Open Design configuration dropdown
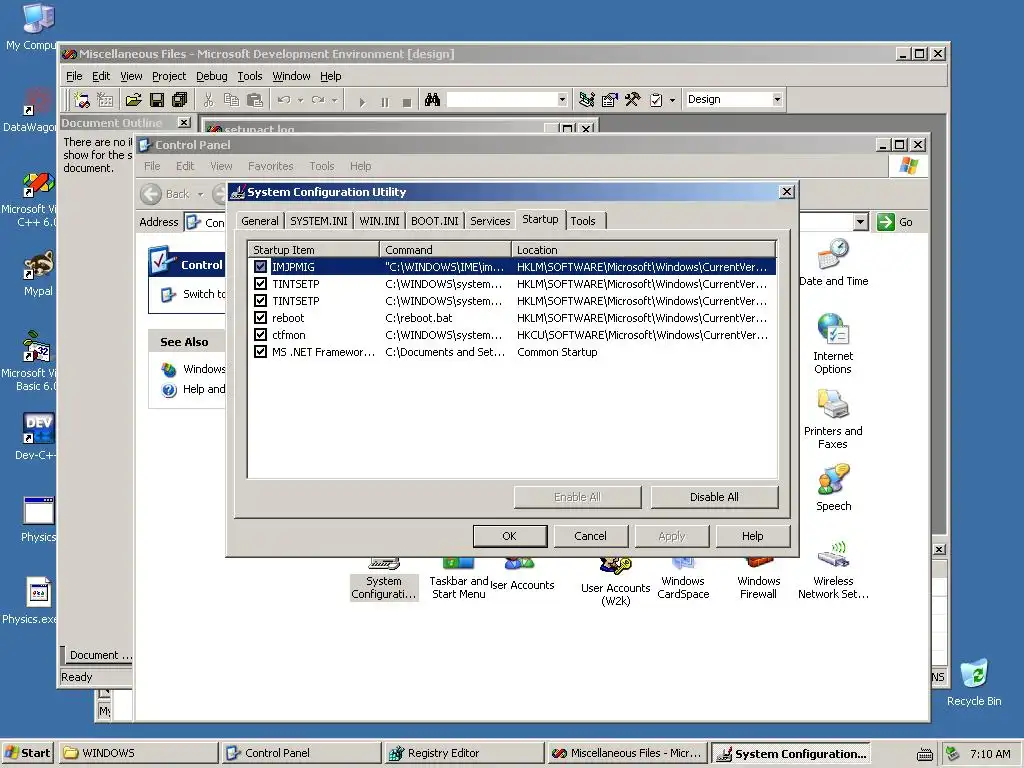This screenshot has height=768, width=1024. (x=777, y=99)
